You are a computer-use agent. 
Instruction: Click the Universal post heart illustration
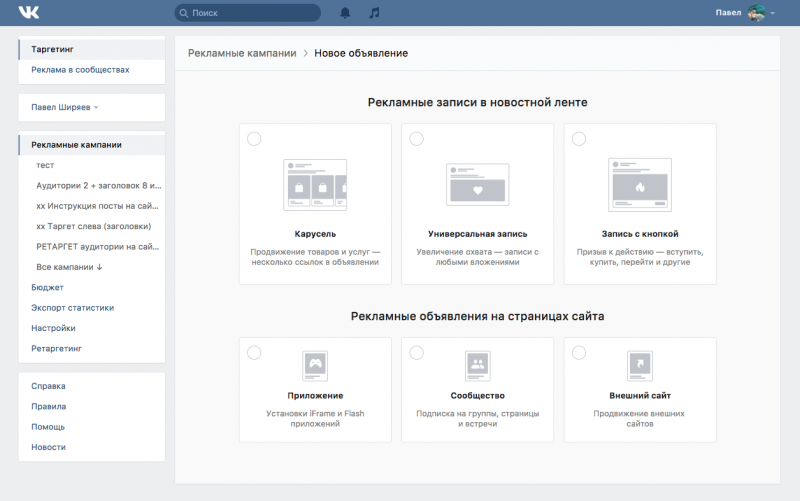point(478,185)
